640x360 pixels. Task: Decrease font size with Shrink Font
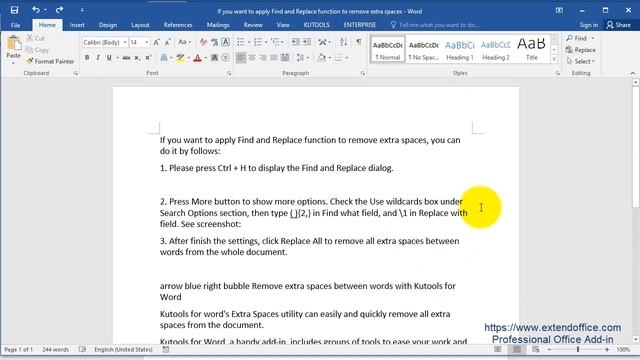coord(168,42)
